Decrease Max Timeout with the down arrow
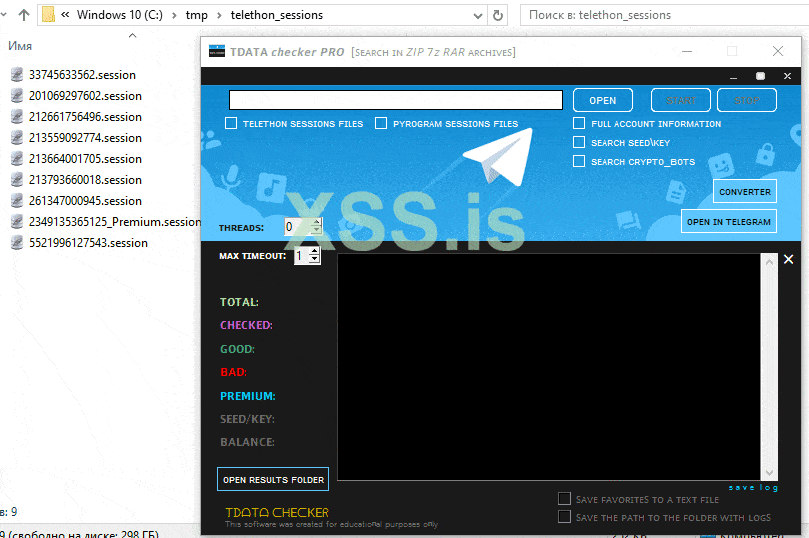This screenshot has width=809, height=538. 315,259
